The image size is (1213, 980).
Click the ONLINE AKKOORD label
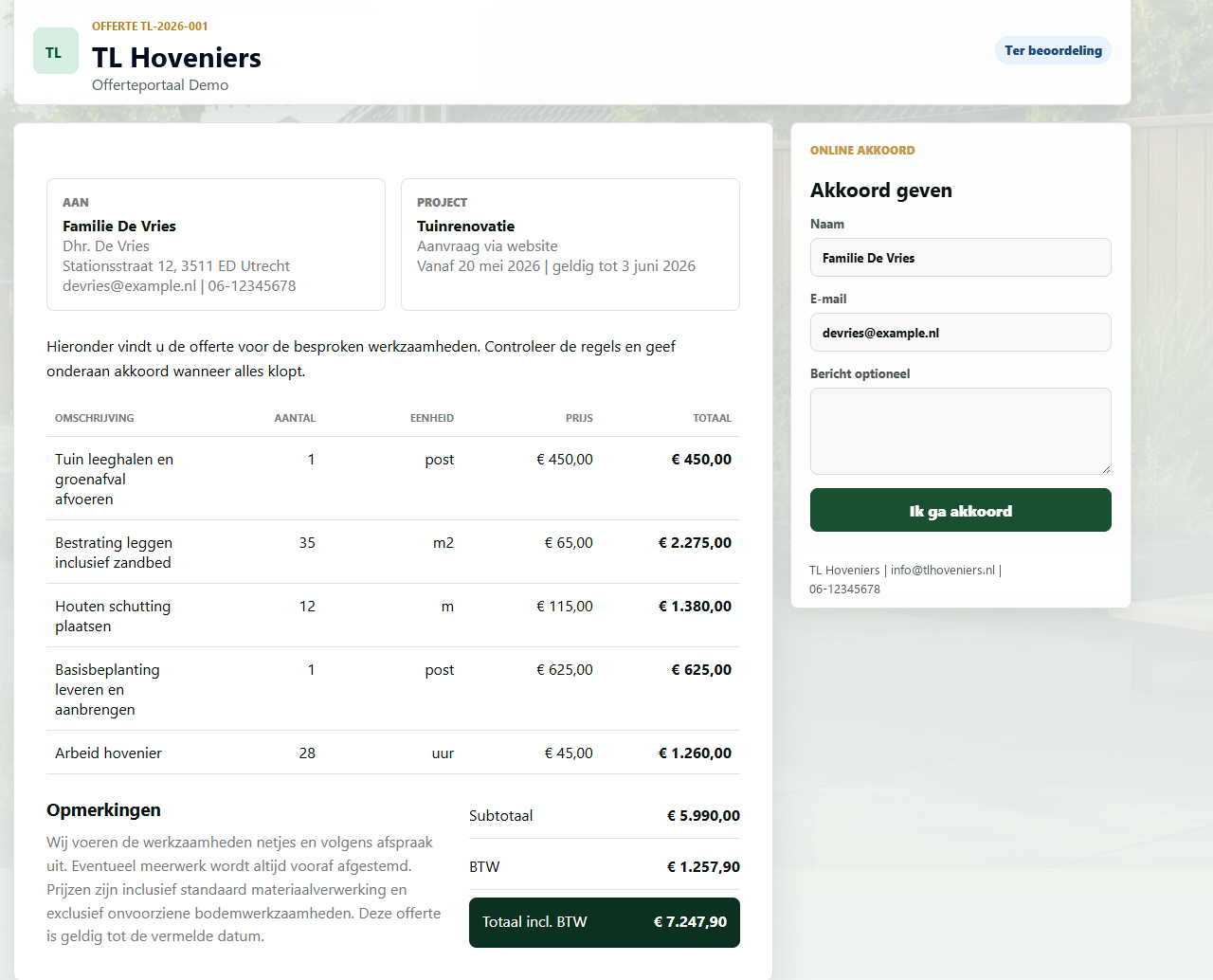pyautogui.click(x=862, y=151)
